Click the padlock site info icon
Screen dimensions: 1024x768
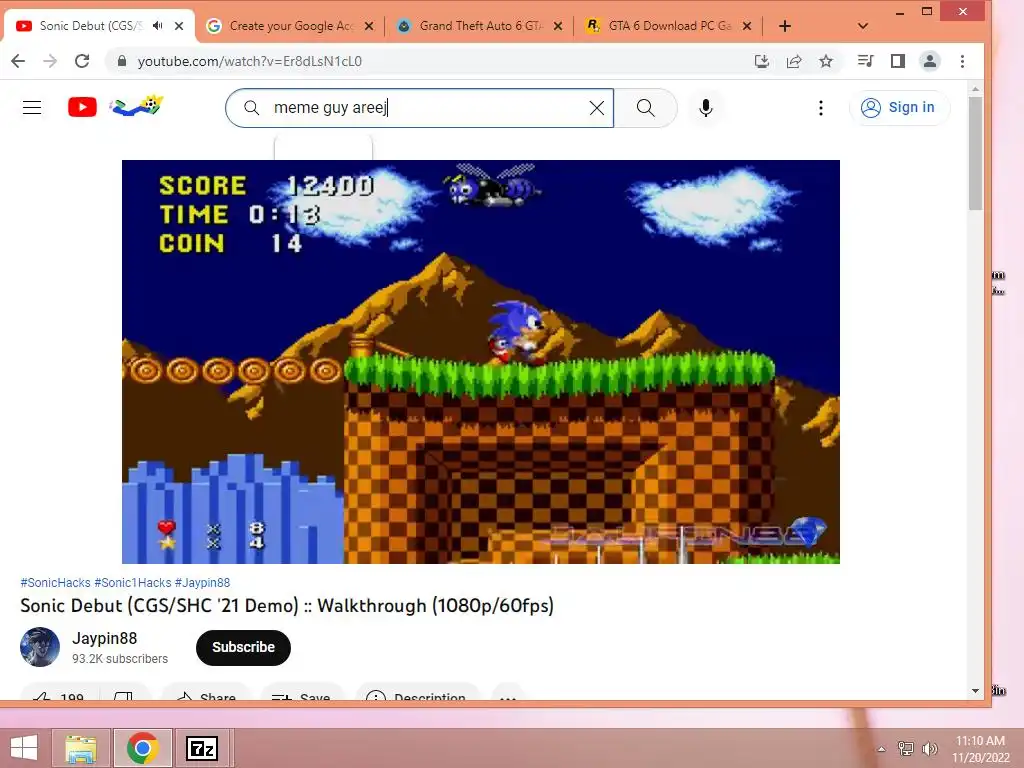121,61
